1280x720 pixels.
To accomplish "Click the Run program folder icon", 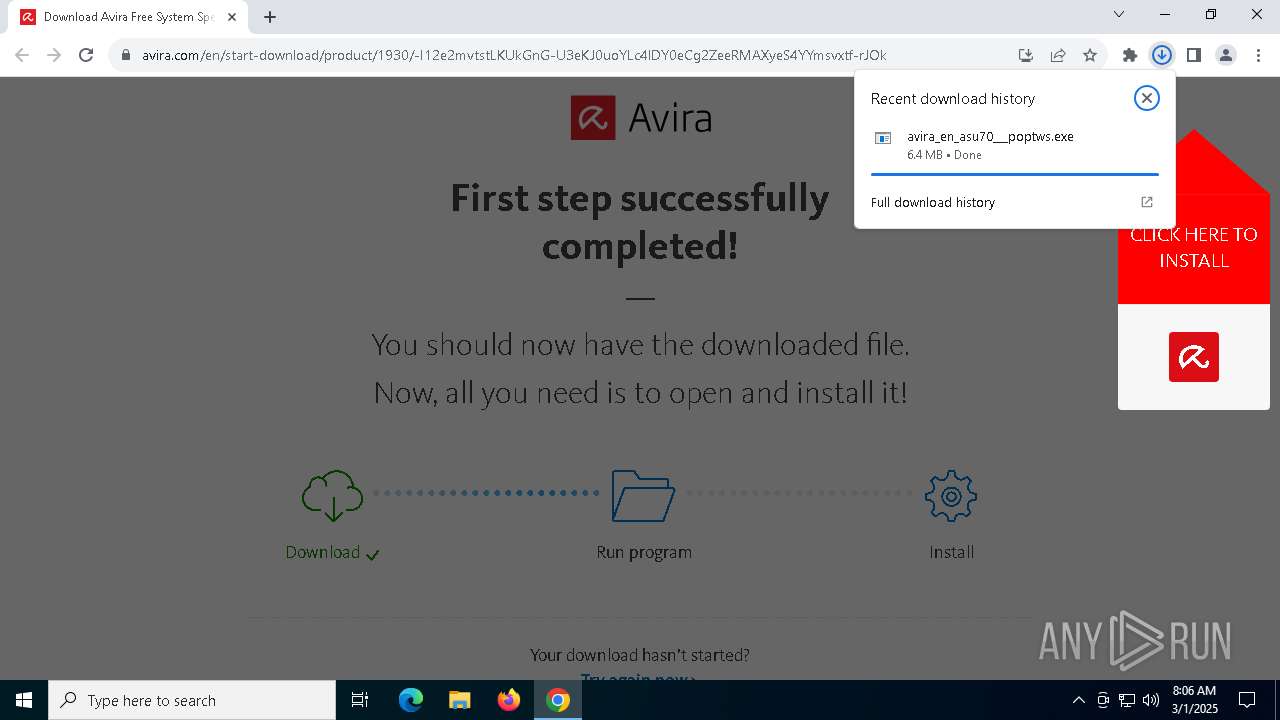I will [643, 496].
